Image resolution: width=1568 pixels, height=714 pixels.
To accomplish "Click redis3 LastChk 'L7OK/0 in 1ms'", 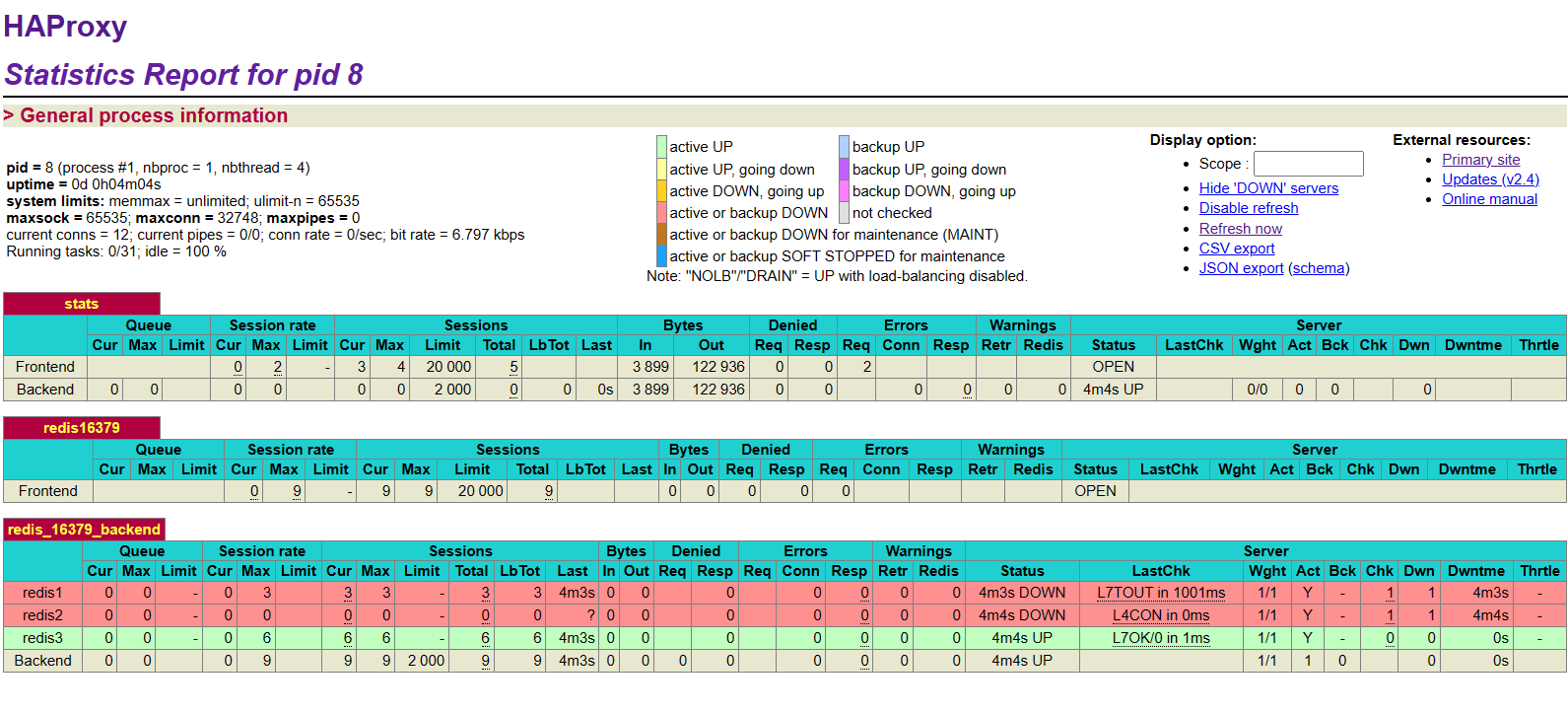I will pyautogui.click(x=1161, y=638).
